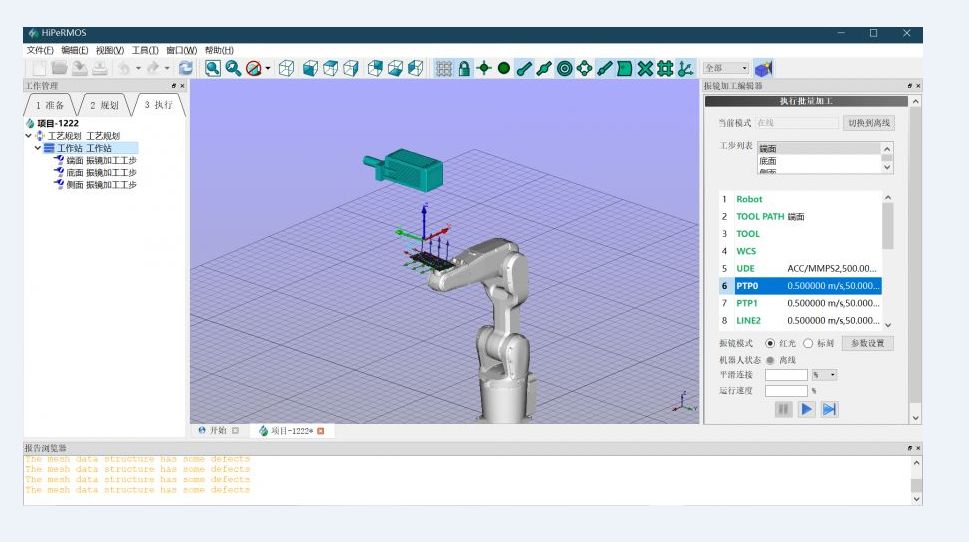
Task: Click the step-forward playback button
Action: tap(829, 409)
